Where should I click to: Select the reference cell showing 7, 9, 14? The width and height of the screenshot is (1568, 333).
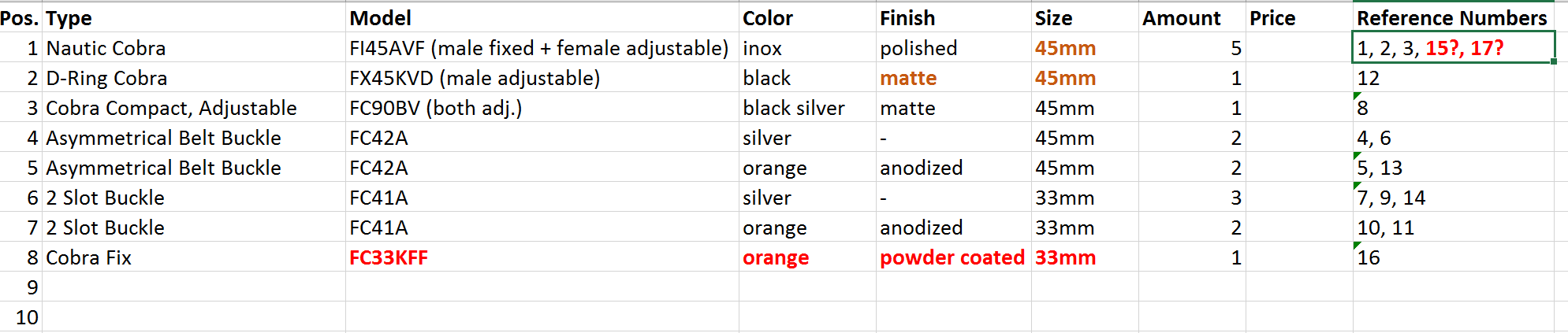click(1453, 197)
